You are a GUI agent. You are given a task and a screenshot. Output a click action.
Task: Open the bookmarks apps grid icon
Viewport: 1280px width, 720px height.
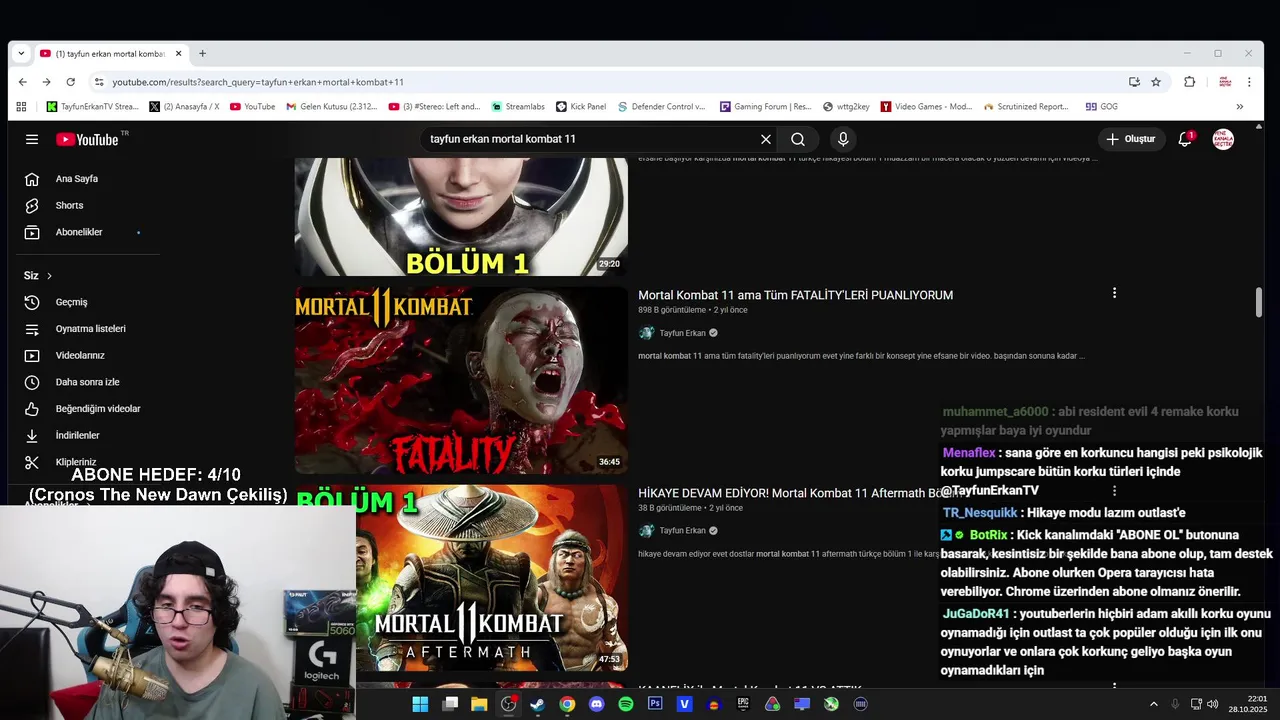tap(21, 106)
